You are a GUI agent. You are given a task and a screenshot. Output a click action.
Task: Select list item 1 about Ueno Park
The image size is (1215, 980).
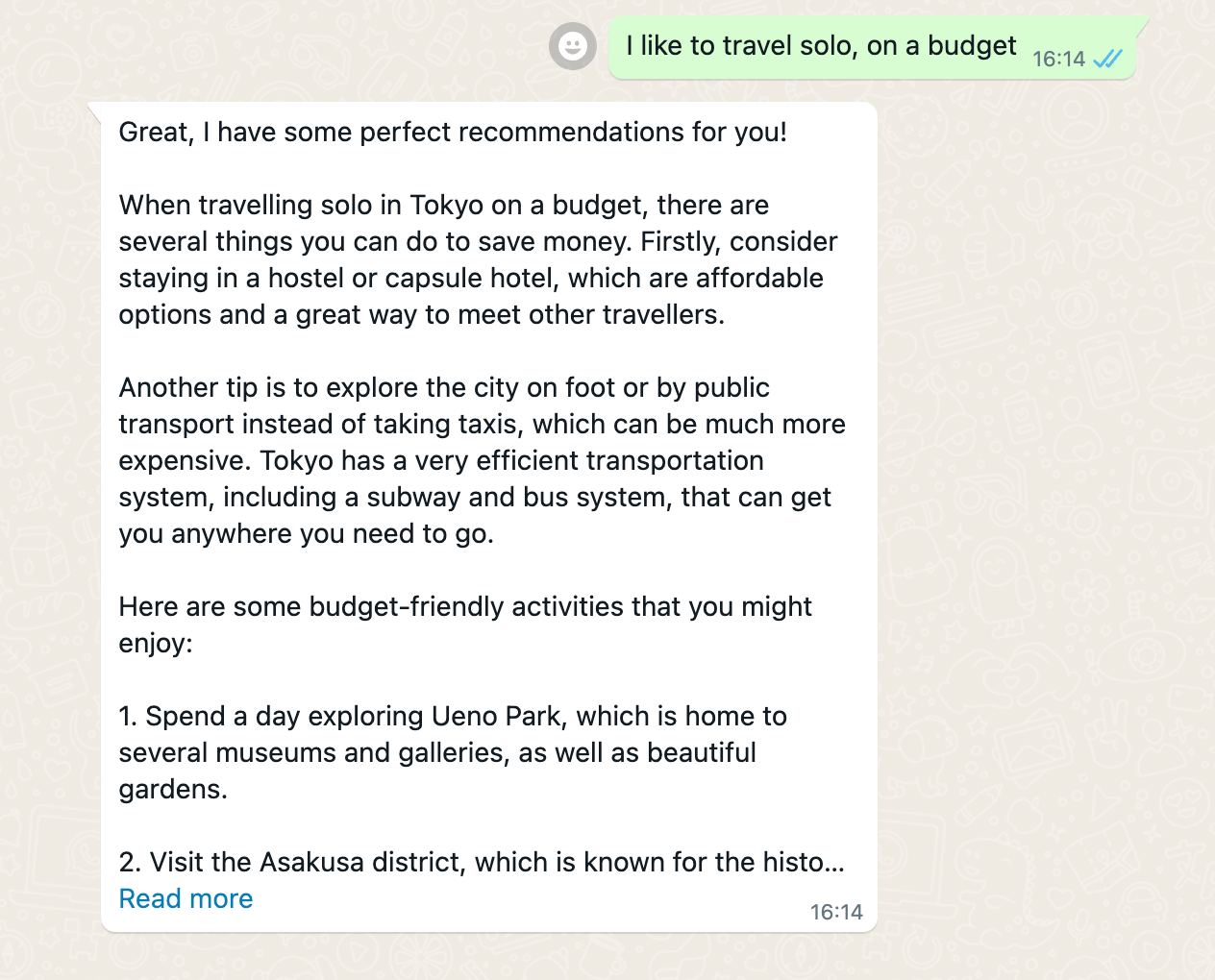tap(453, 752)
